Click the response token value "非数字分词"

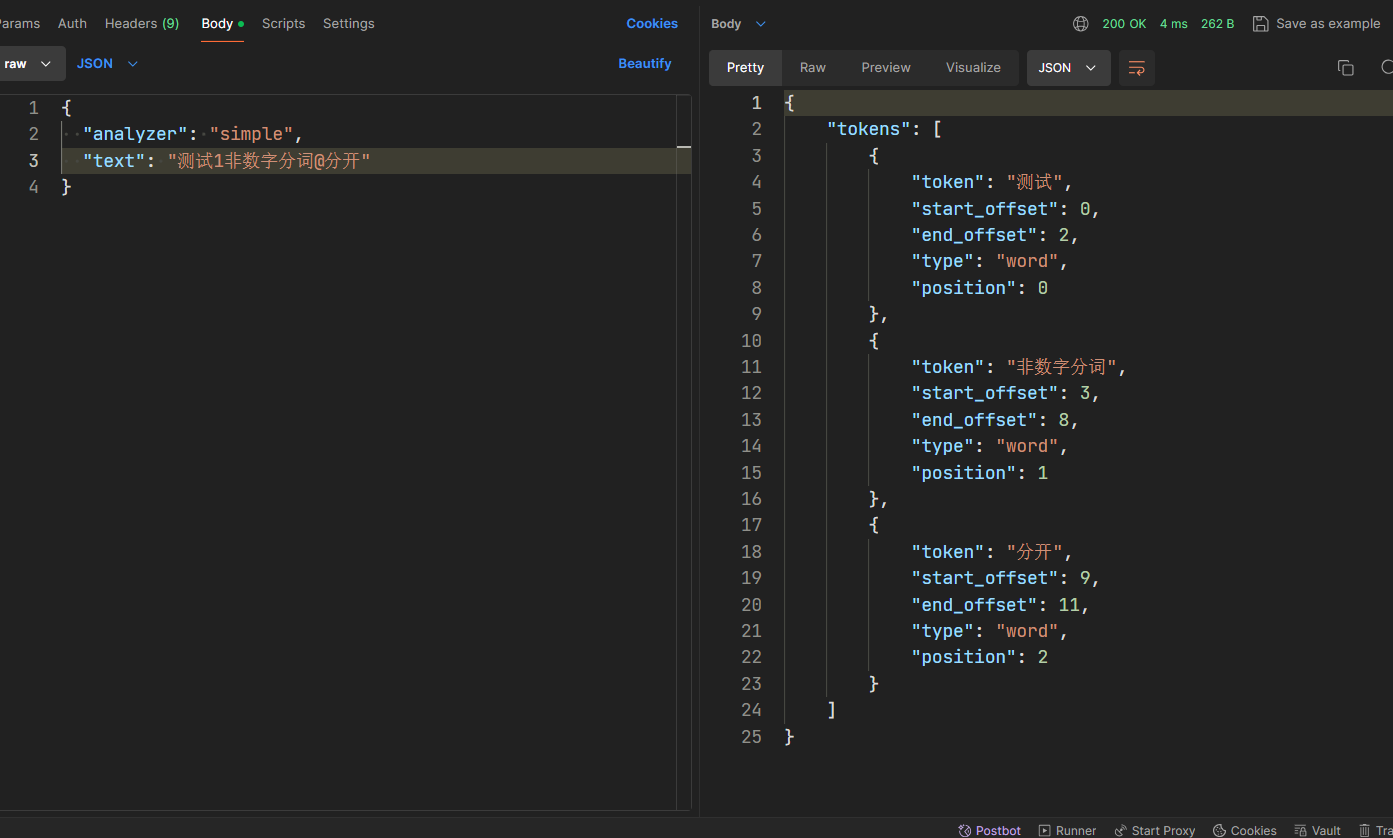pos(1061,367)
